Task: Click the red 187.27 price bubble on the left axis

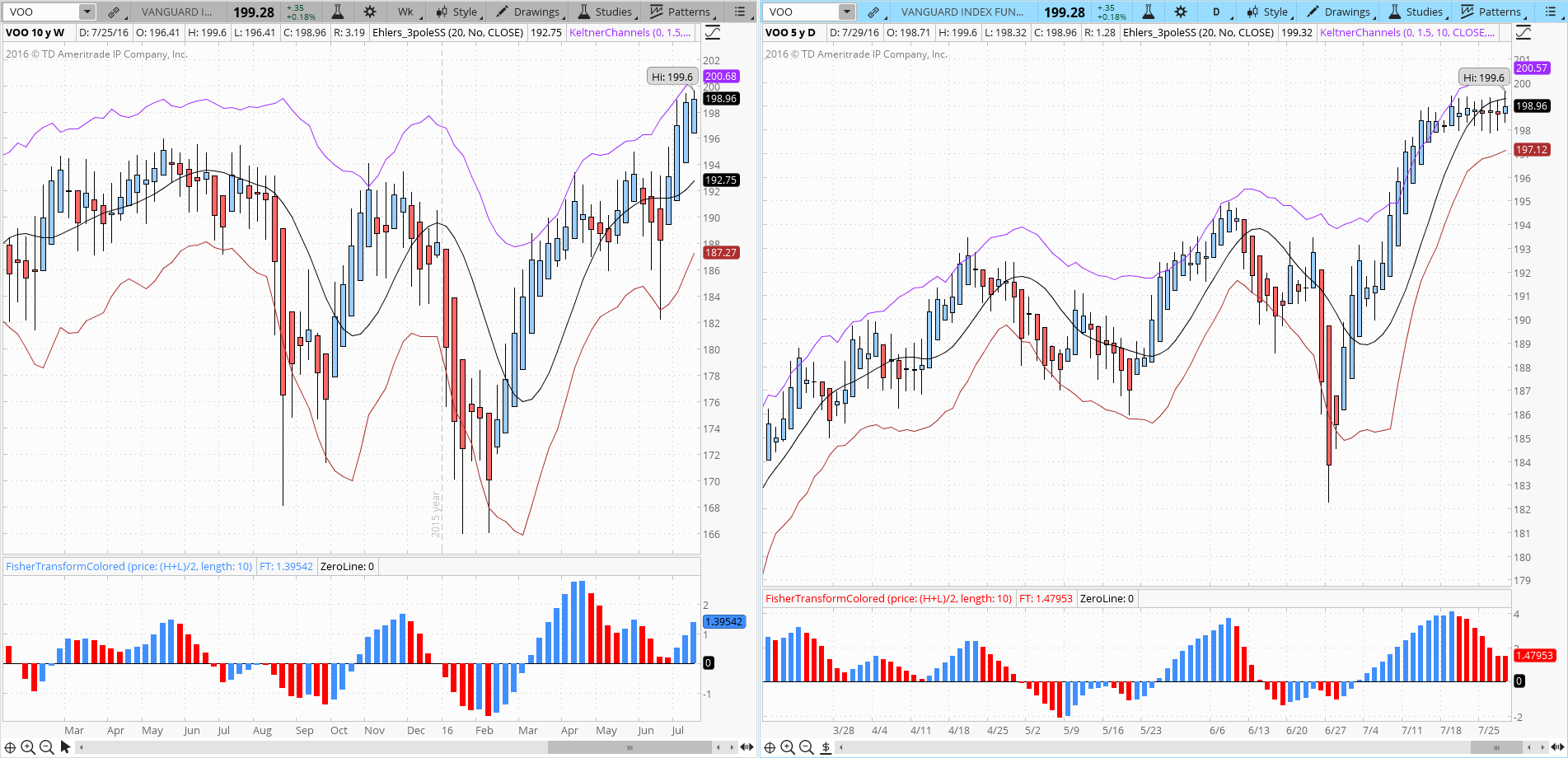Action: (x=721, y=253)
